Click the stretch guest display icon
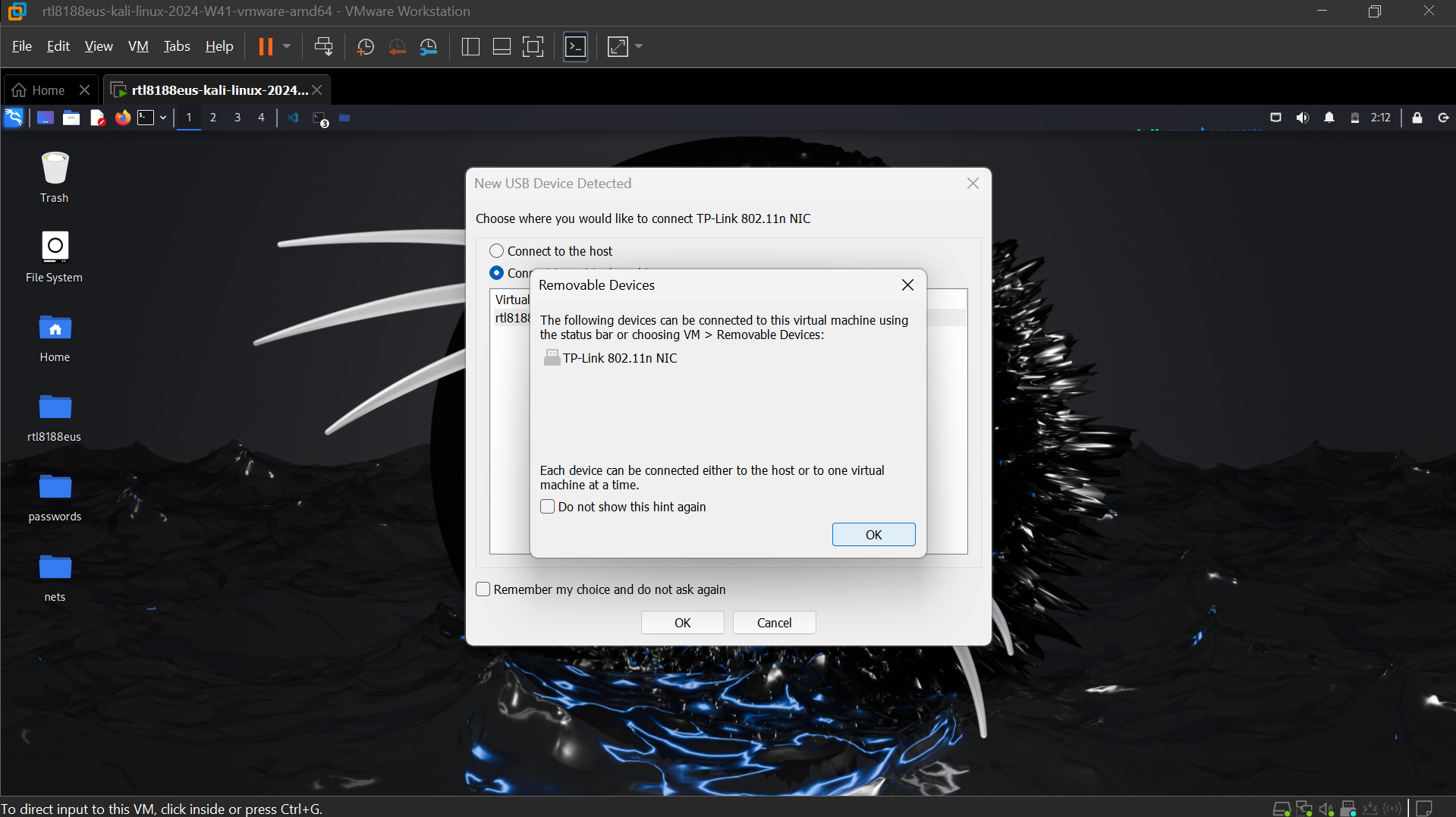 [x=618, y=47]
